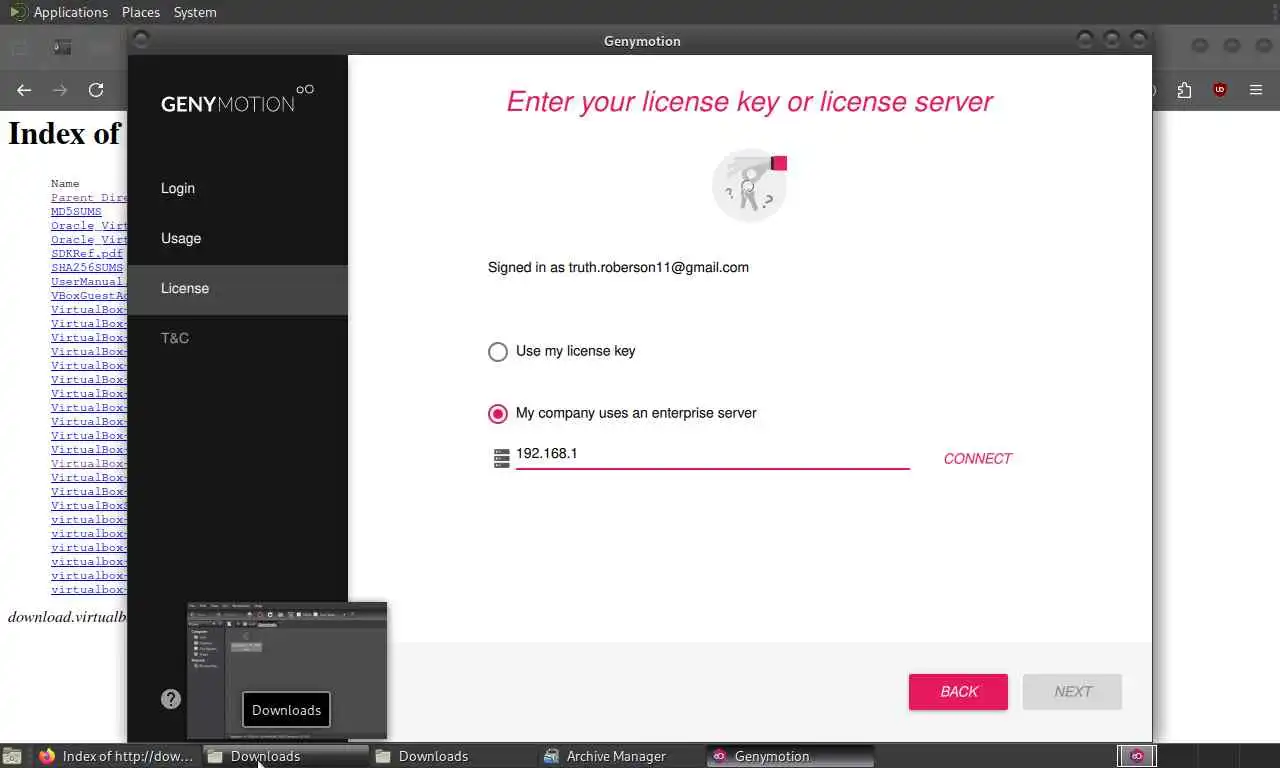1280x768 pixels.
Task: Click the show desktop icon in bottom panel
Action: point(12,757)
